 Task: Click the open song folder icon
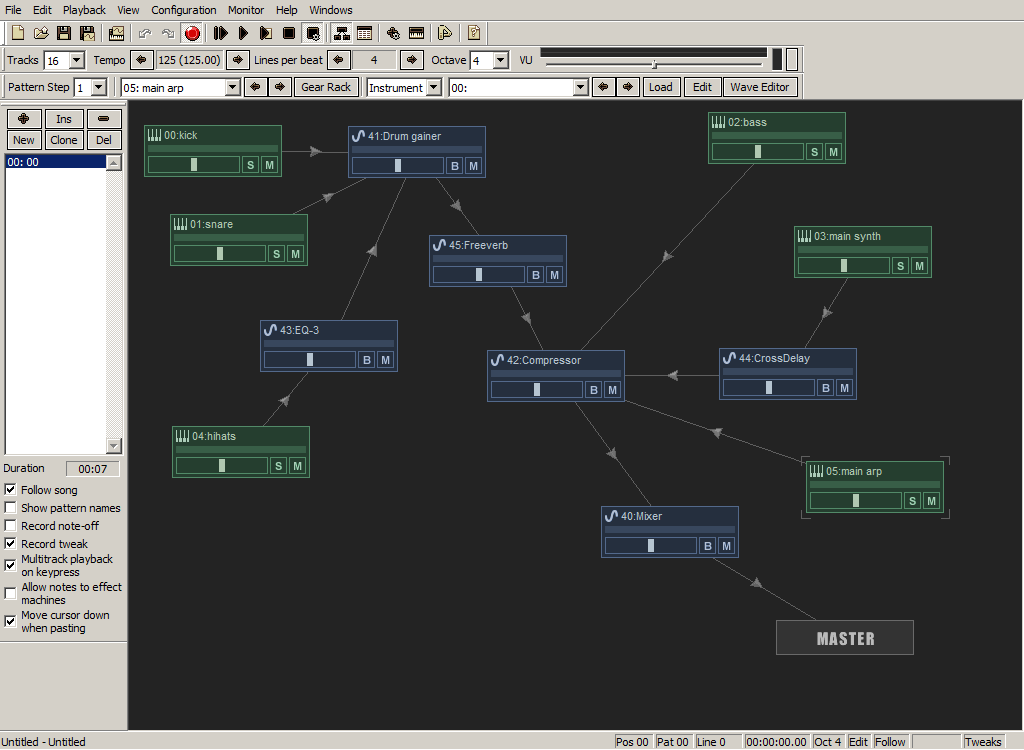[x=40, y=33]
